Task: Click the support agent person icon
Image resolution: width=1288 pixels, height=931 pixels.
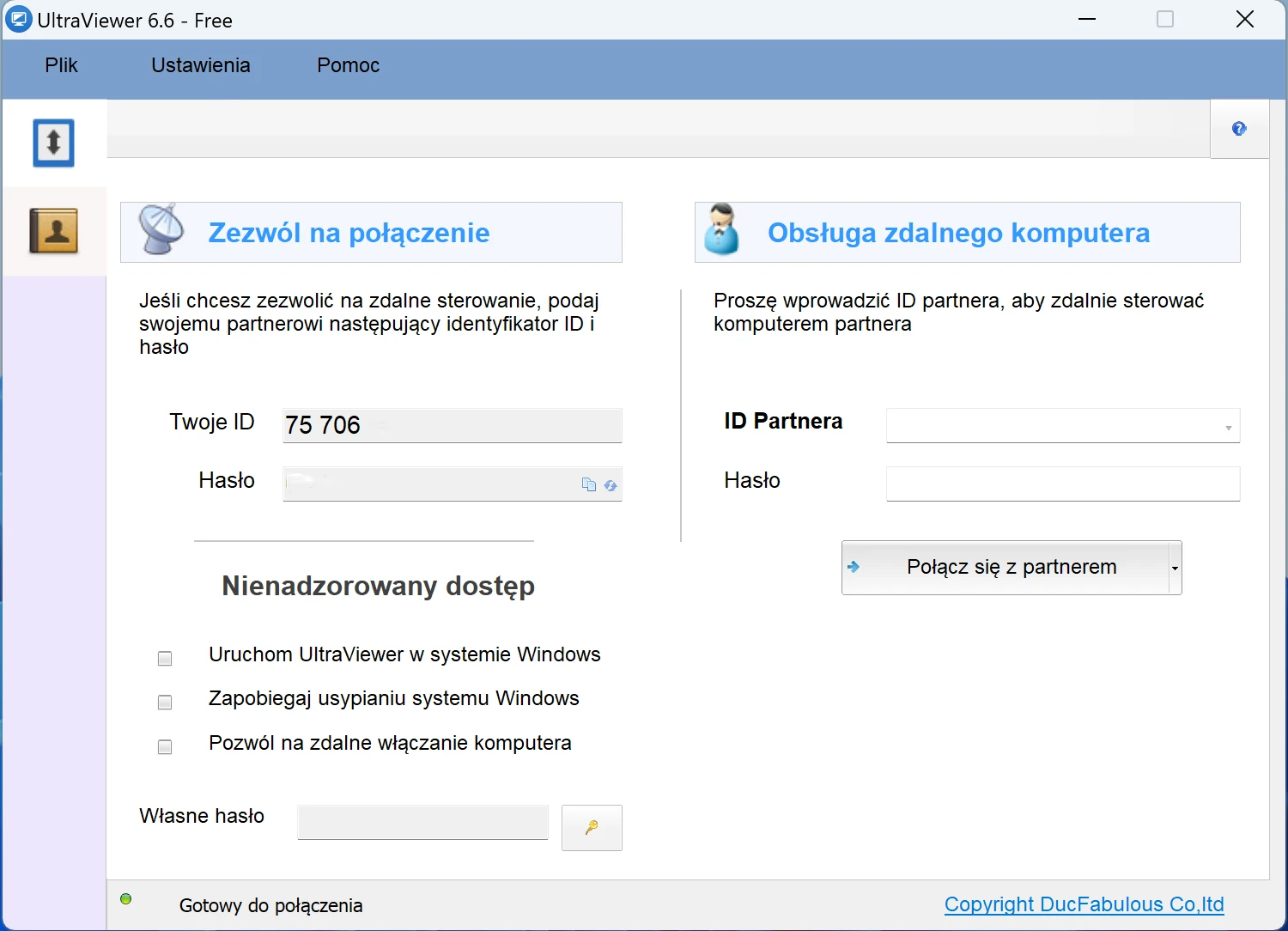Action: [x=721, y=229]
